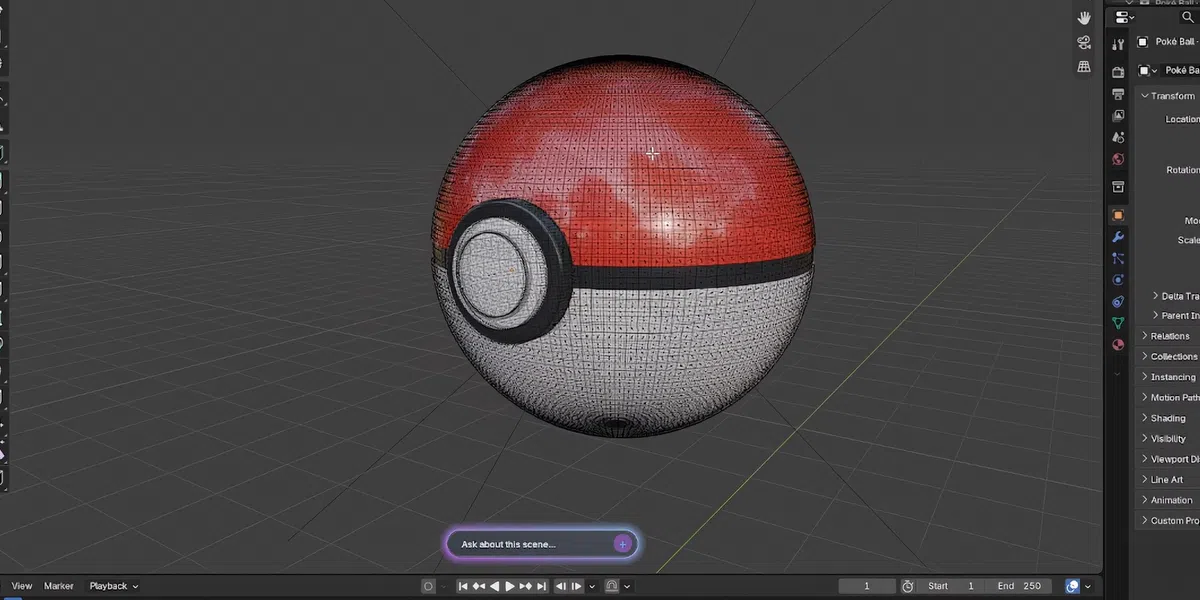Play the animation forward
This screenshot has height=600, width=1200.
(510, 586)
